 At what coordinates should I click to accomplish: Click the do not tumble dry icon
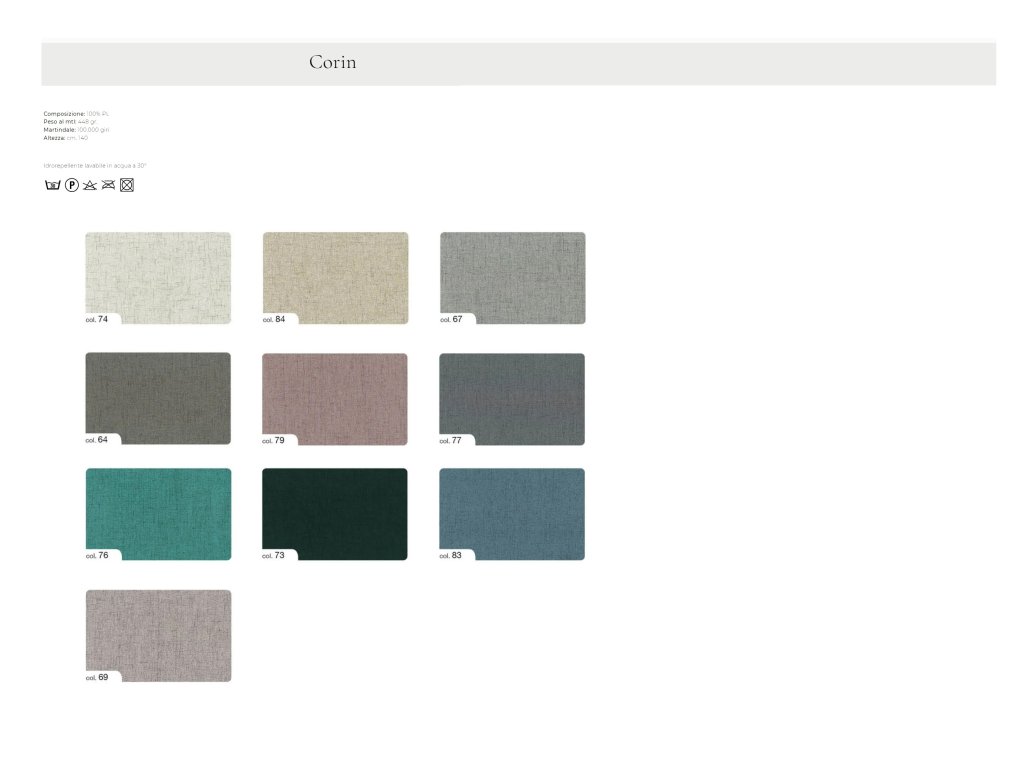coord(127,185)
